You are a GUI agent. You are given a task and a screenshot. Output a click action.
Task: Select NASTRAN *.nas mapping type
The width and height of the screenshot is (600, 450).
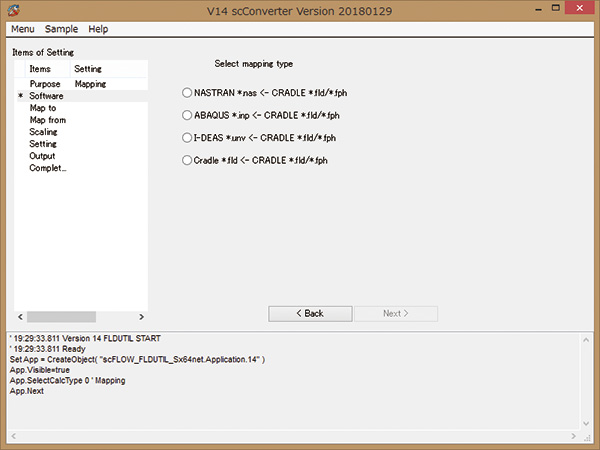point(265,93)
